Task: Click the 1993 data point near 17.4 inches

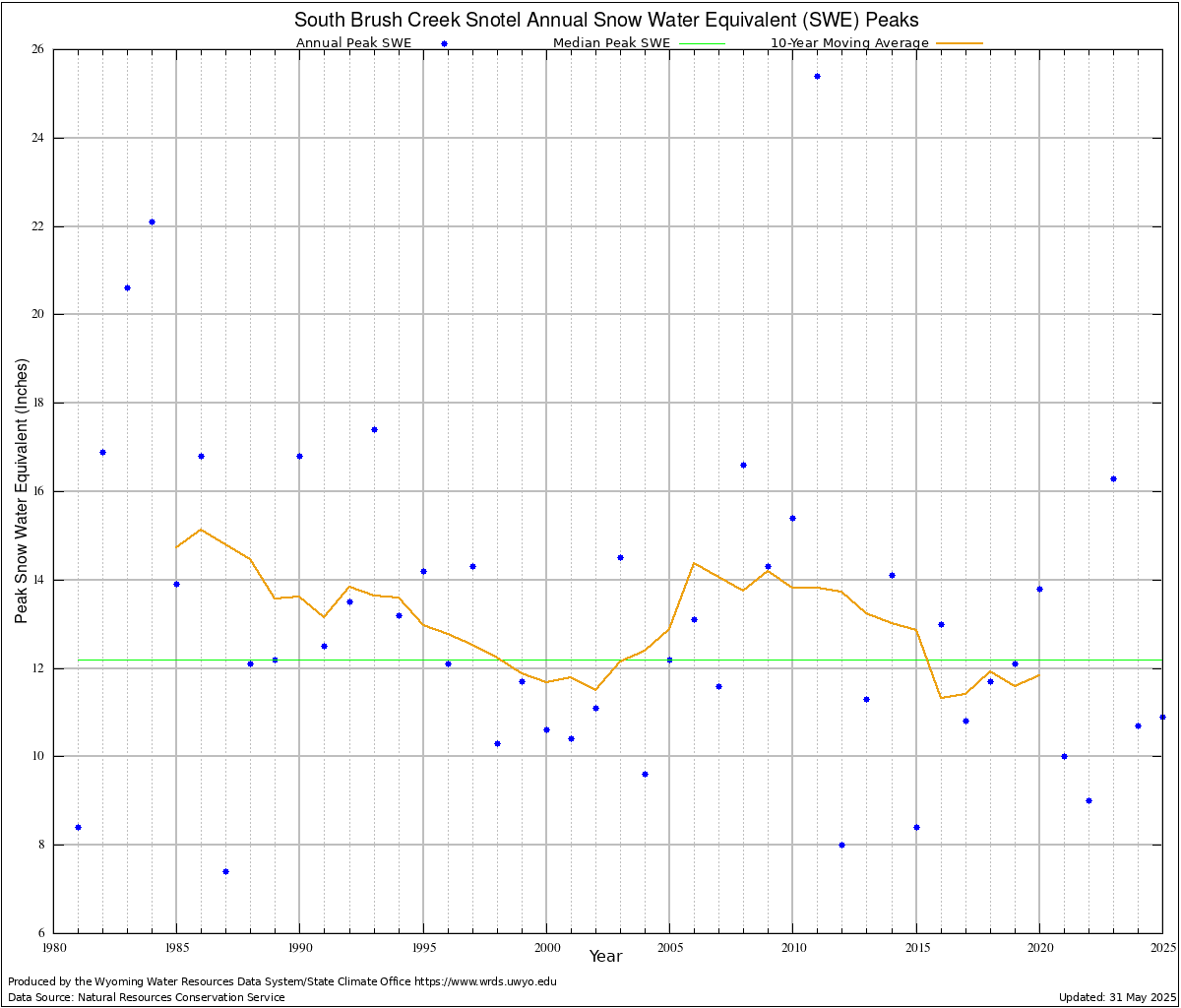Action: pyautogui.click(x=374, y=429)
